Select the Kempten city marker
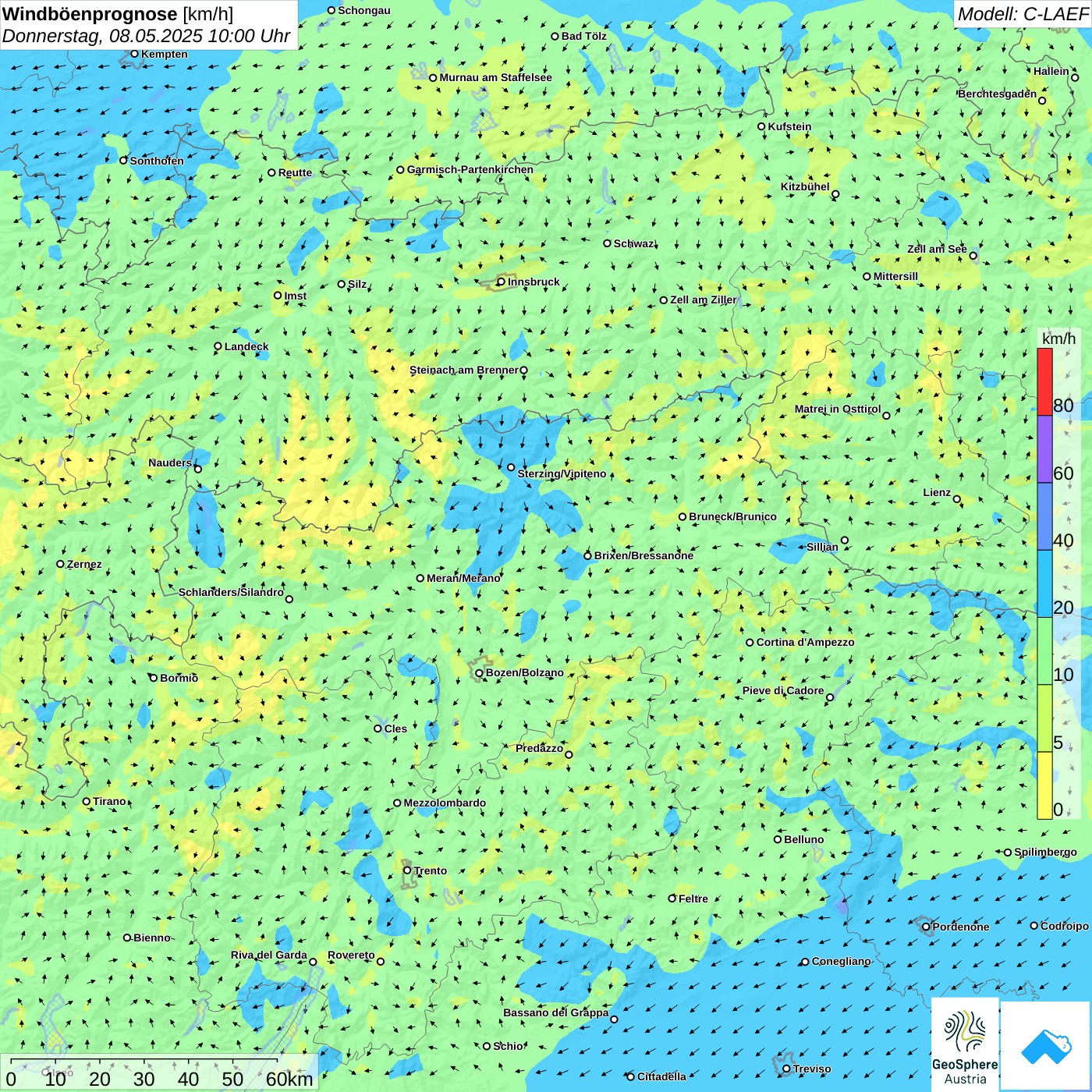The height and width of the screenshot is (1092, 1092). pos(134,54)
